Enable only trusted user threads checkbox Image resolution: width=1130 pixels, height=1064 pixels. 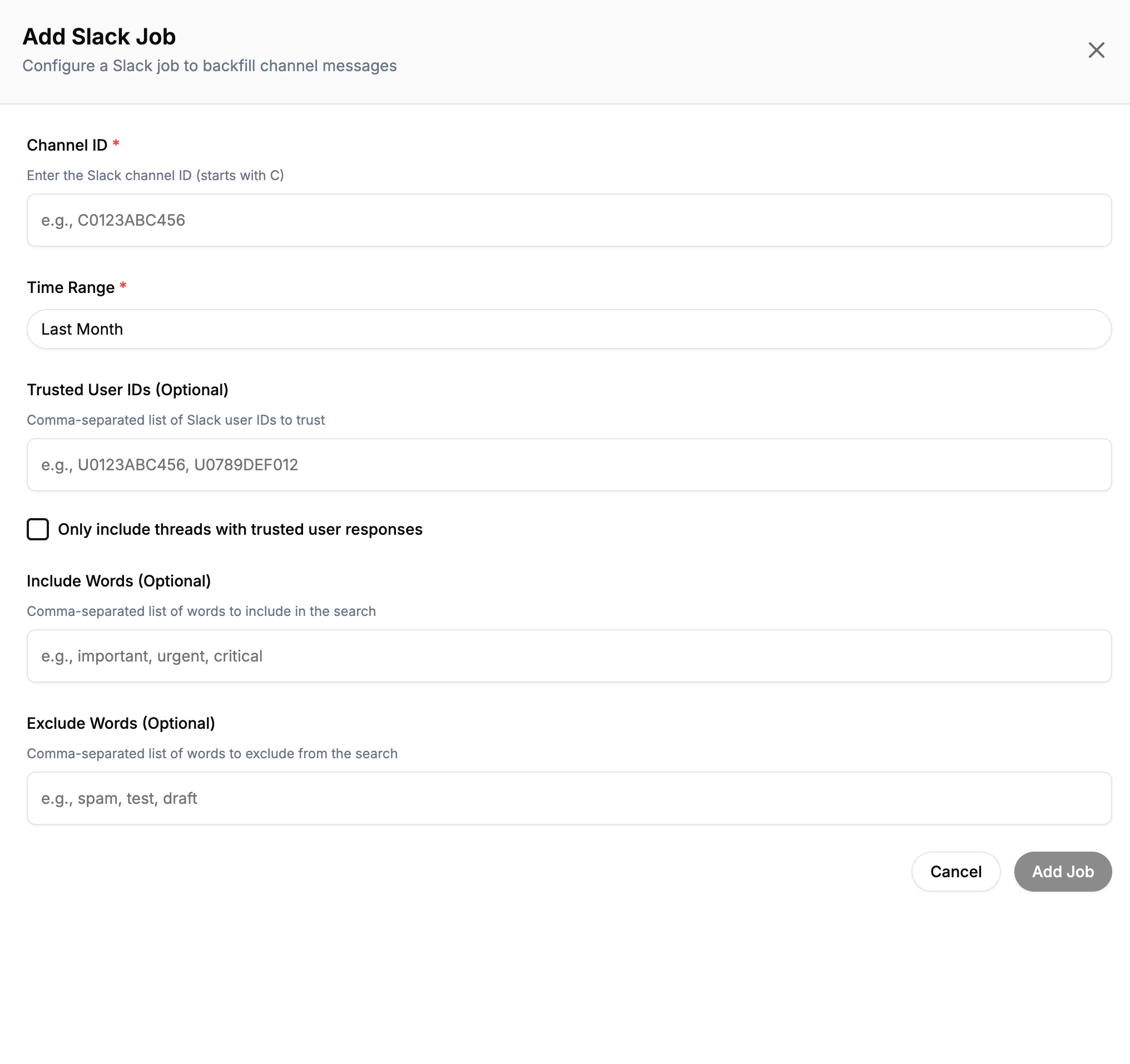(x=37, y=529)
